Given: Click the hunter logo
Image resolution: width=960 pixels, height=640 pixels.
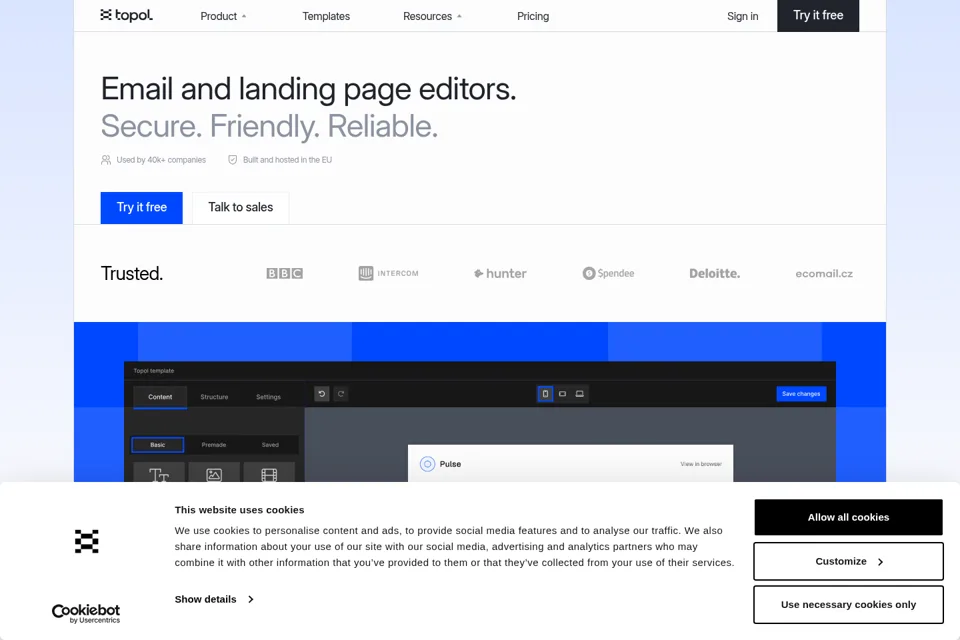Looking at the screenshot, I should tap(500, 274).
